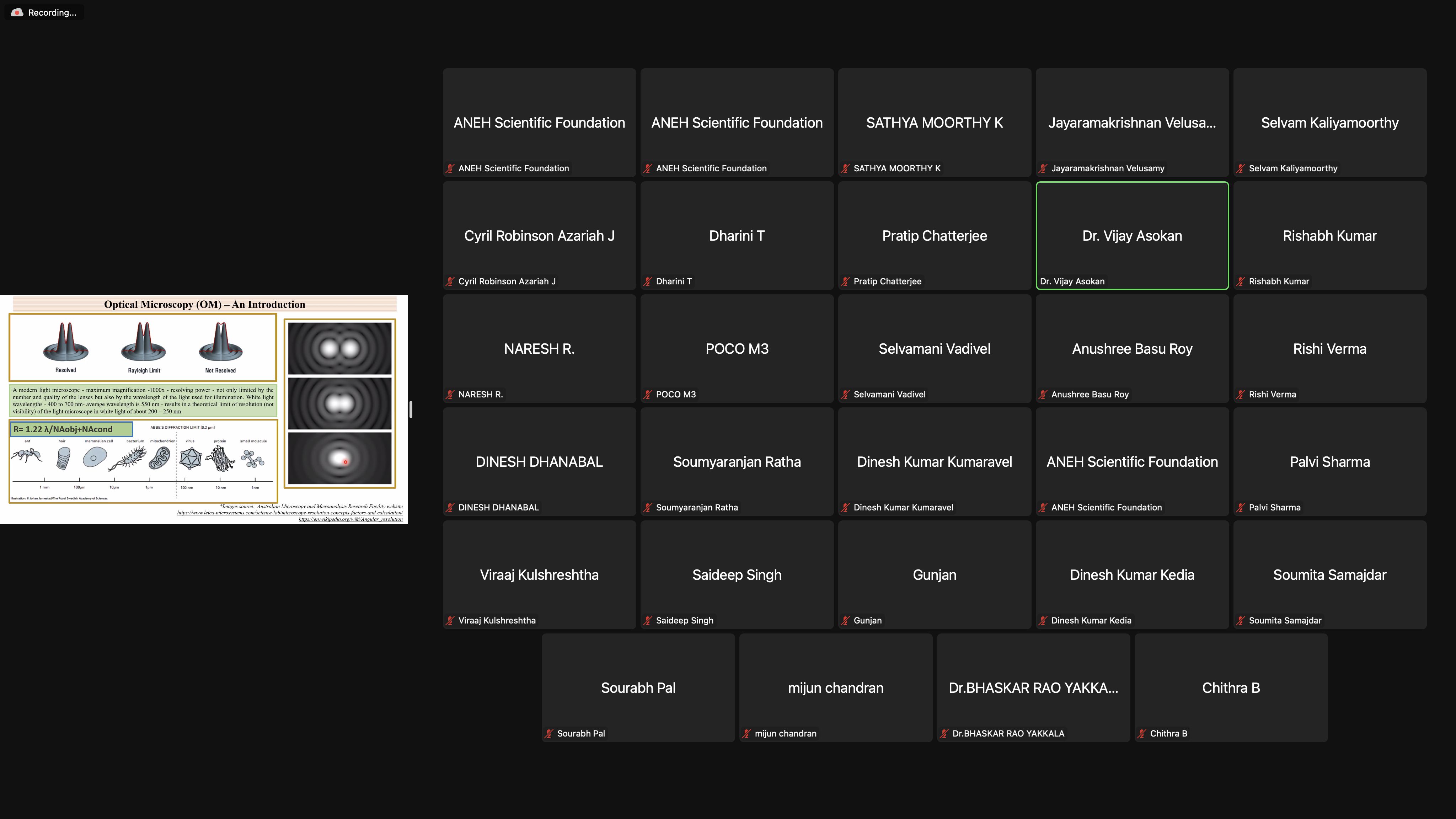This screenshot has height=819, width=1456.
Task: Click muted mic icon for POCO M3
Action: pyautogui.click(x=648, y=395)
